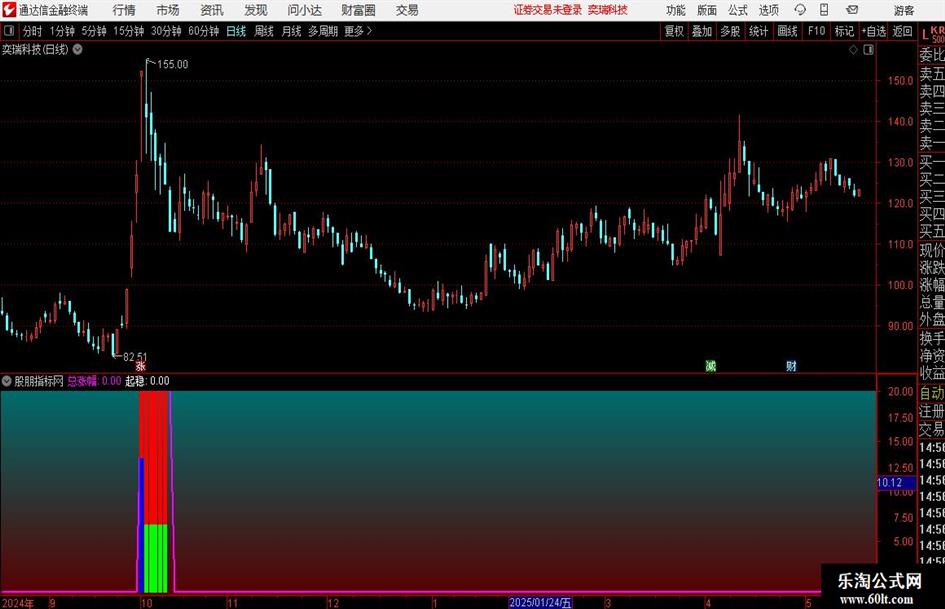Click the 多股 multi-stock button

(x=730, y=31)
